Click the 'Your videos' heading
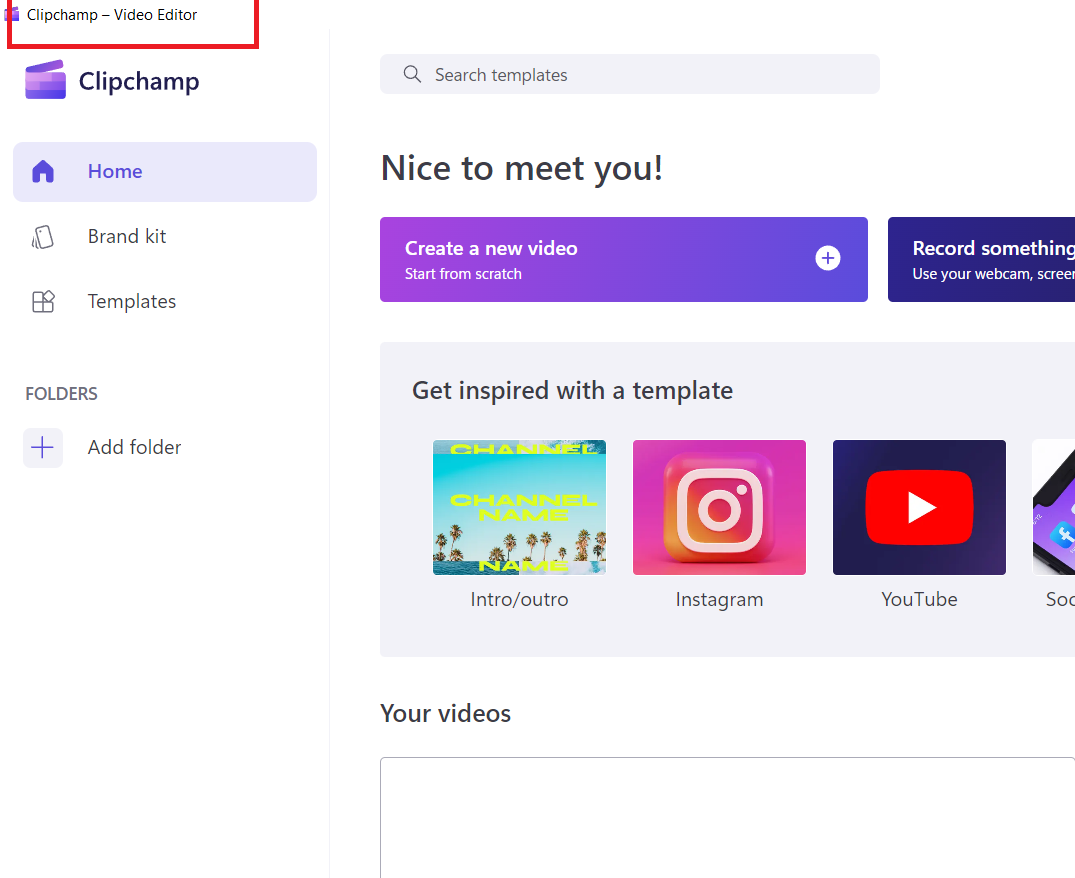Viewport: 1075px width, 878px height. coord(446,714)
